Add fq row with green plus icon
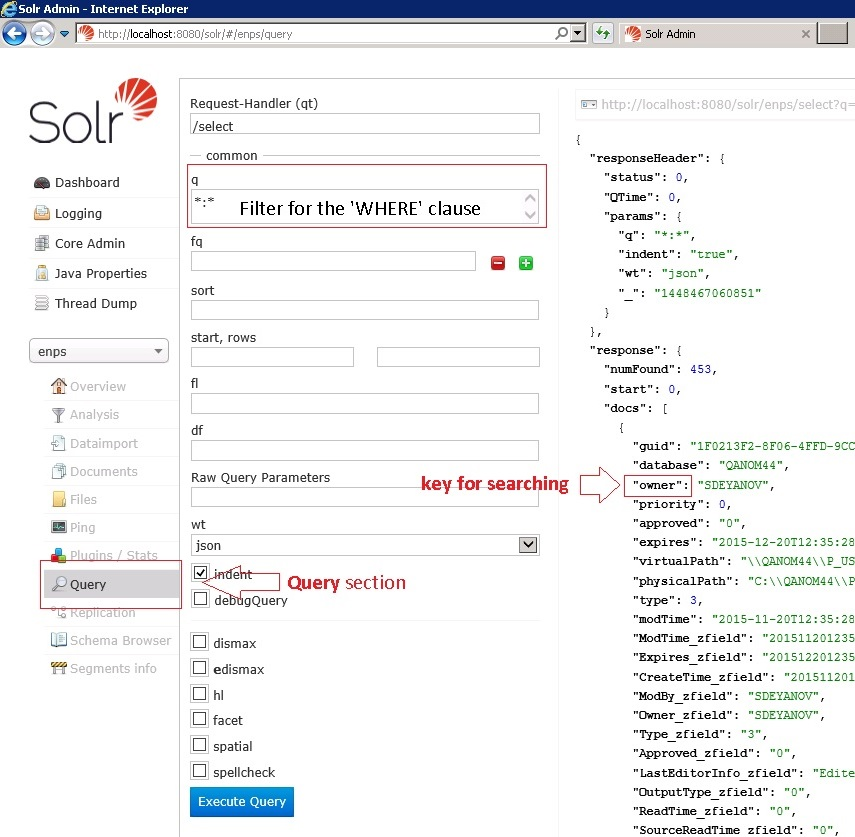This screenshot has width=855, height=837. pyautogui.click(x=526, y=263)
